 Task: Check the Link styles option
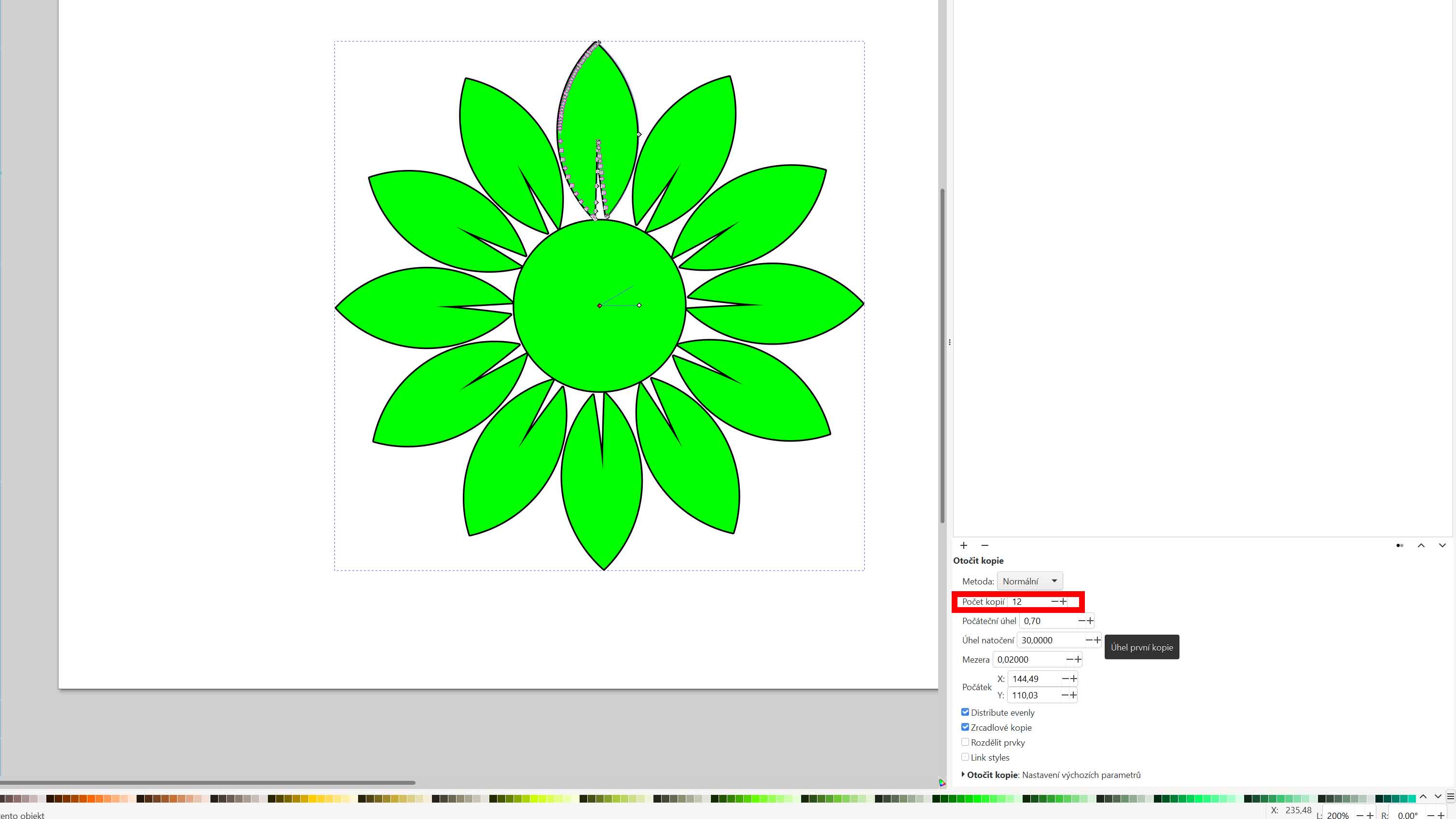pos(965,757)
